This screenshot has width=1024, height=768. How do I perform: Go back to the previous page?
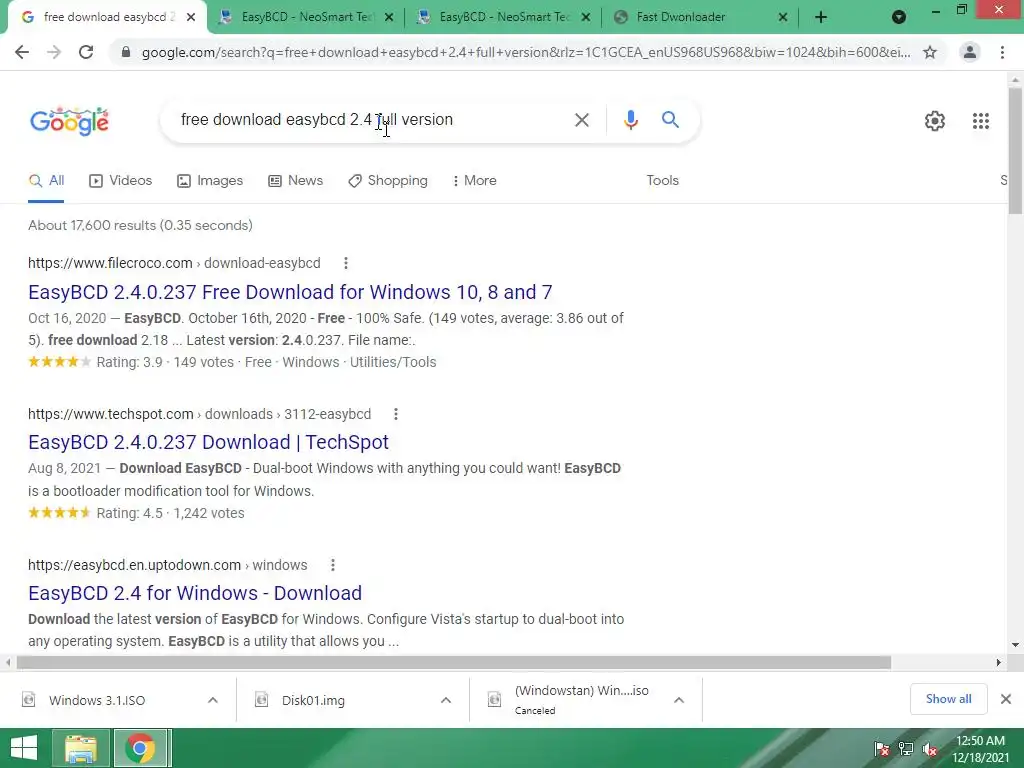point(22,52)
